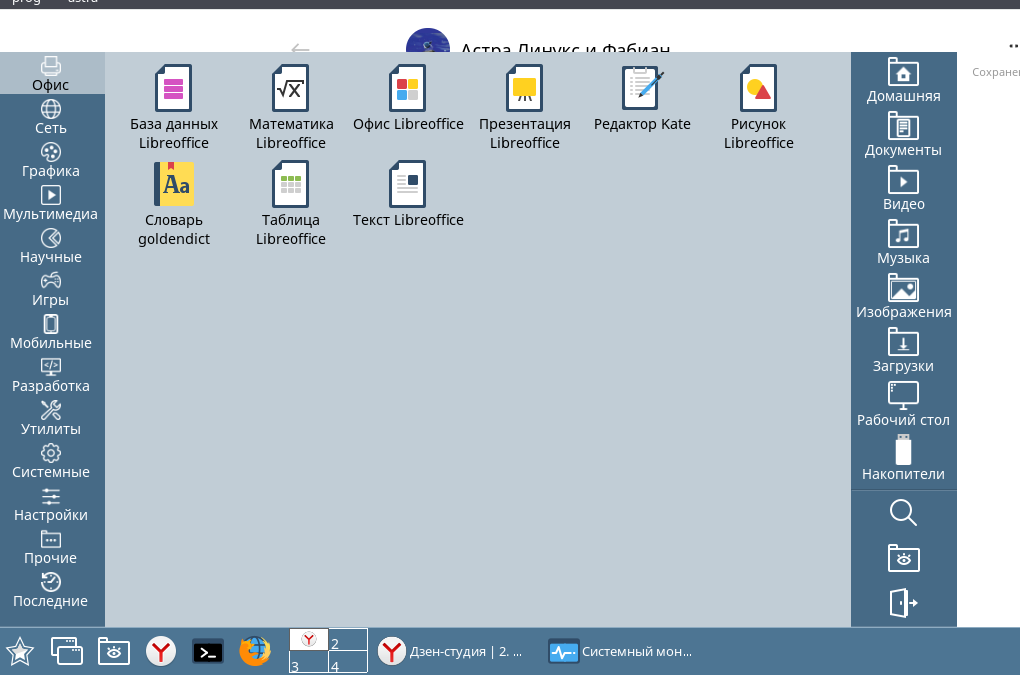The width and height of the screenshot is (1020, 675).
Task: Switch to virtual desktop 3
Action: [309, 662]
